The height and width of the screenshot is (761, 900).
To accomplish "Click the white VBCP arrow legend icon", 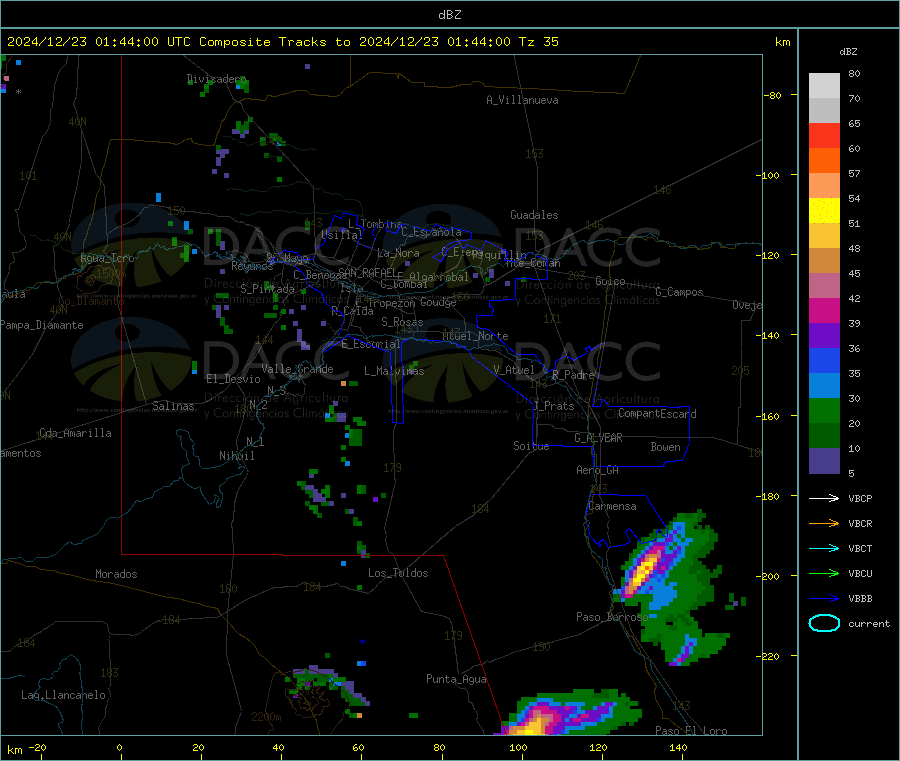I will pyautogui.click(x=824, y=498).
